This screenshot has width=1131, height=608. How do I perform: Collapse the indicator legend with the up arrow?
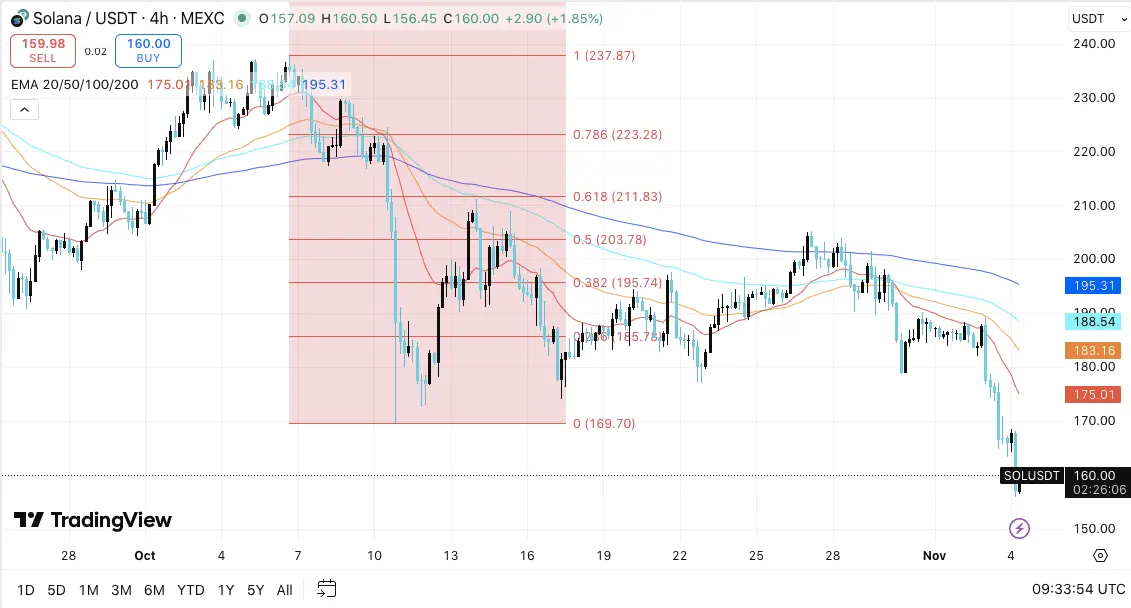click(x=23, y=109)
